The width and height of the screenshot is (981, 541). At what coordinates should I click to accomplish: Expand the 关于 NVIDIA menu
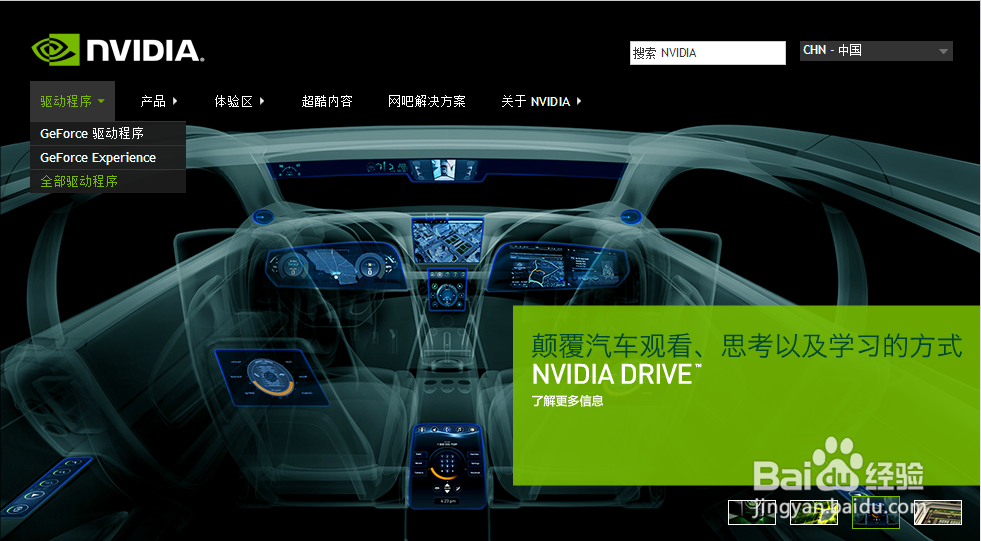[541, 101]
